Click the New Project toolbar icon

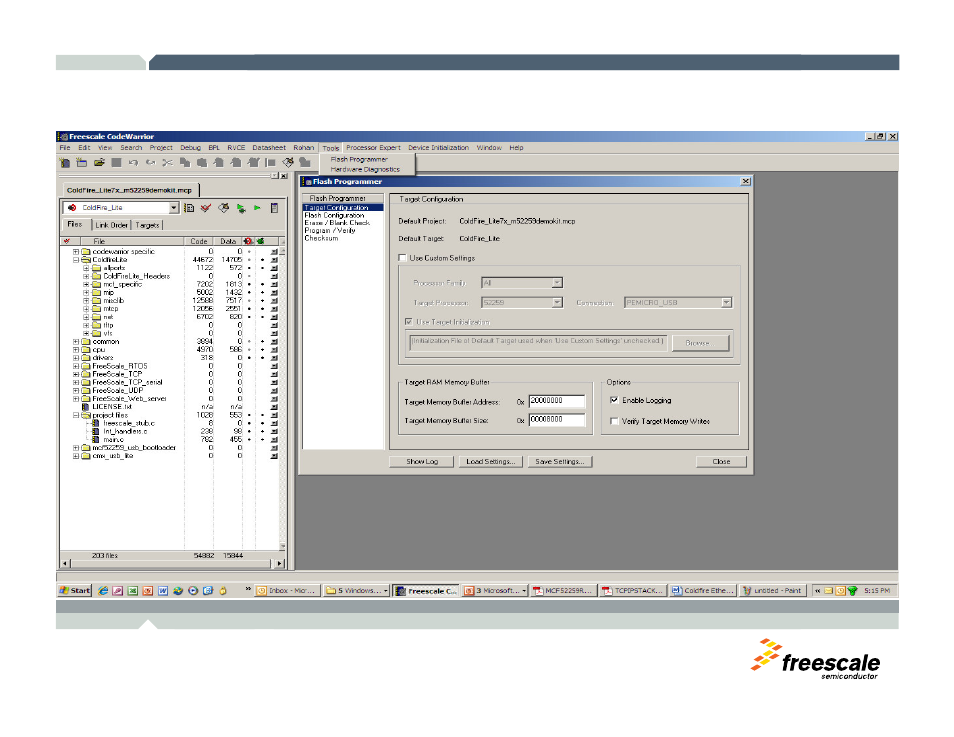[x=82, y=162]
